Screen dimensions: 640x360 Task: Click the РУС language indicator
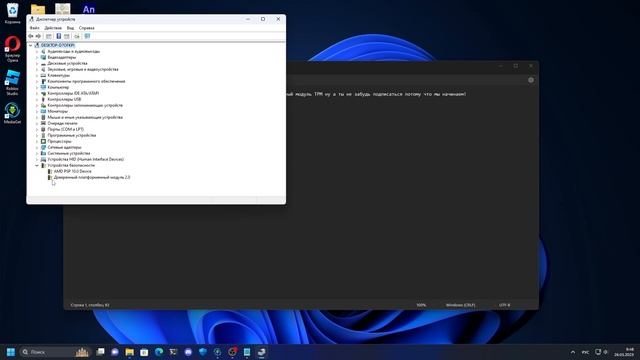tap(585, 352)
